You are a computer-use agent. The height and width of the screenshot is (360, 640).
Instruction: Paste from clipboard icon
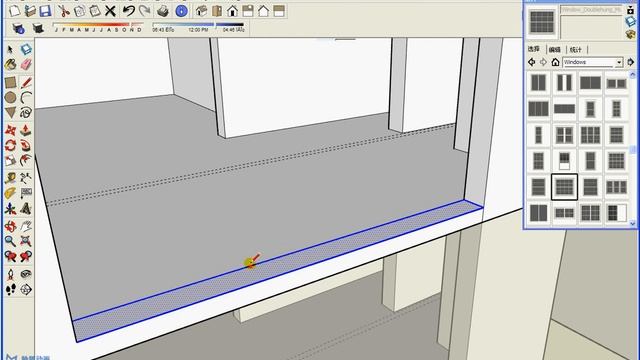tap(95, 11)
